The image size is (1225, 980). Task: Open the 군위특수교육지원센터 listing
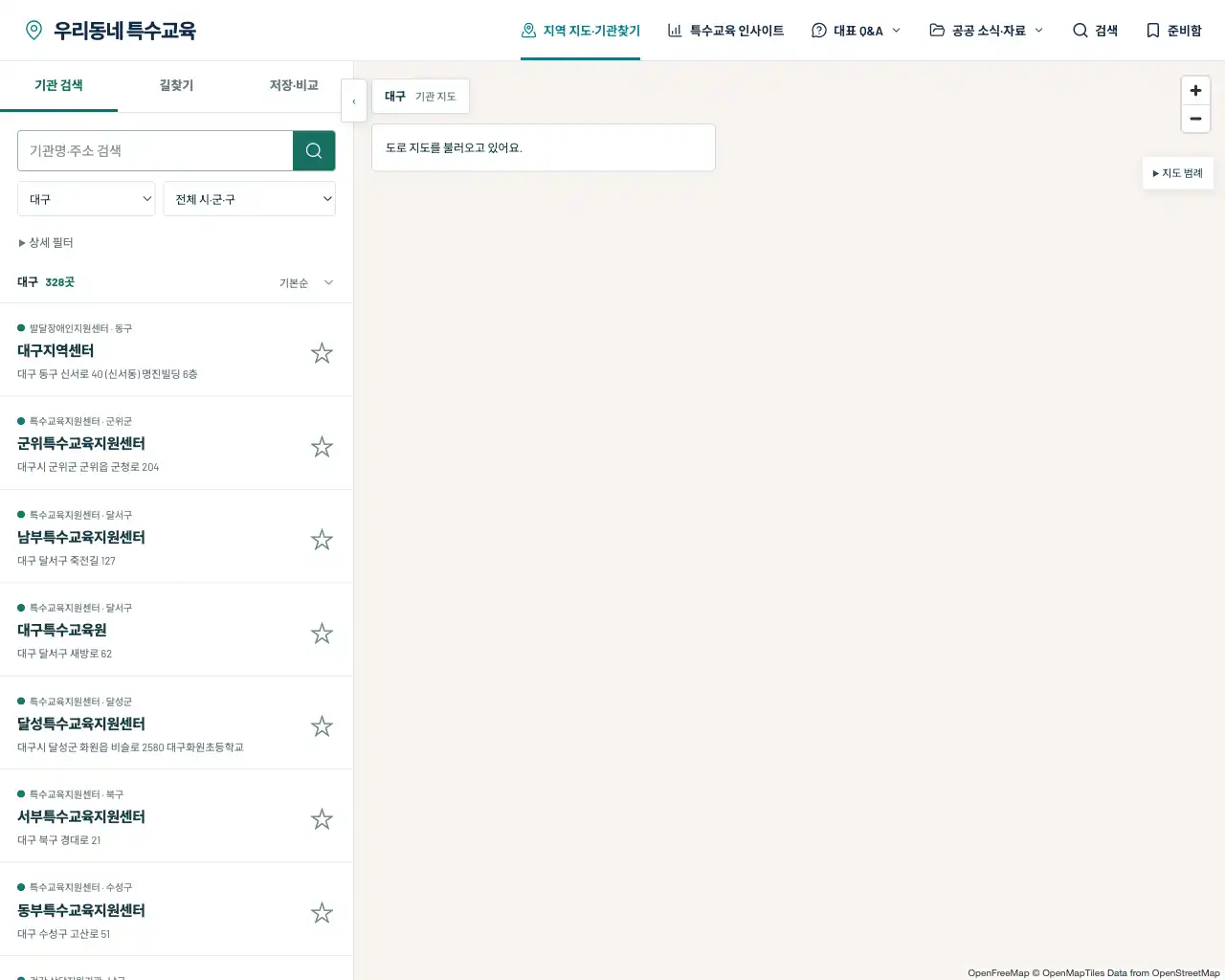81,444
